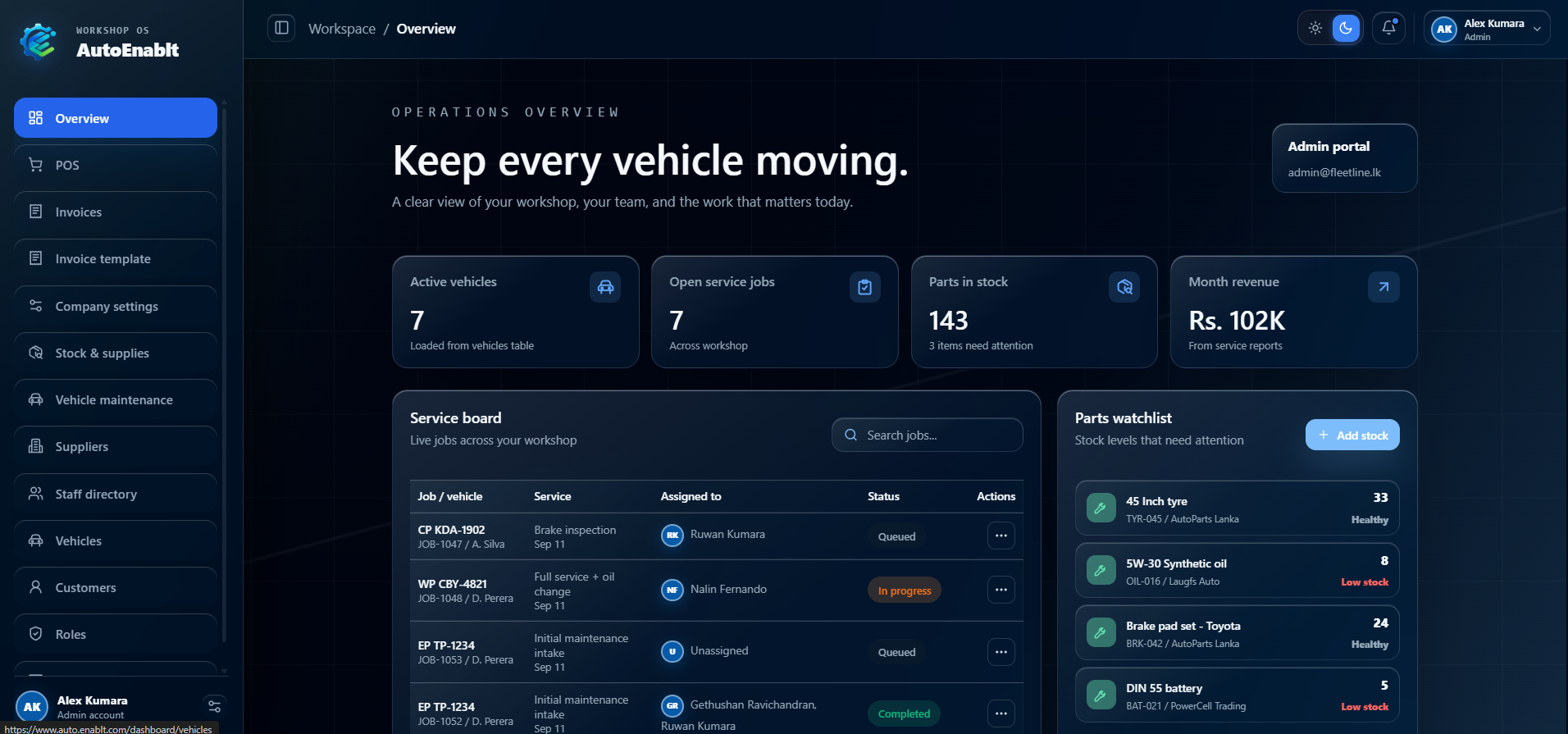Go to POS in the sidebar
Viewport: 1568px width, 734px height.
(x=116, y=165)
